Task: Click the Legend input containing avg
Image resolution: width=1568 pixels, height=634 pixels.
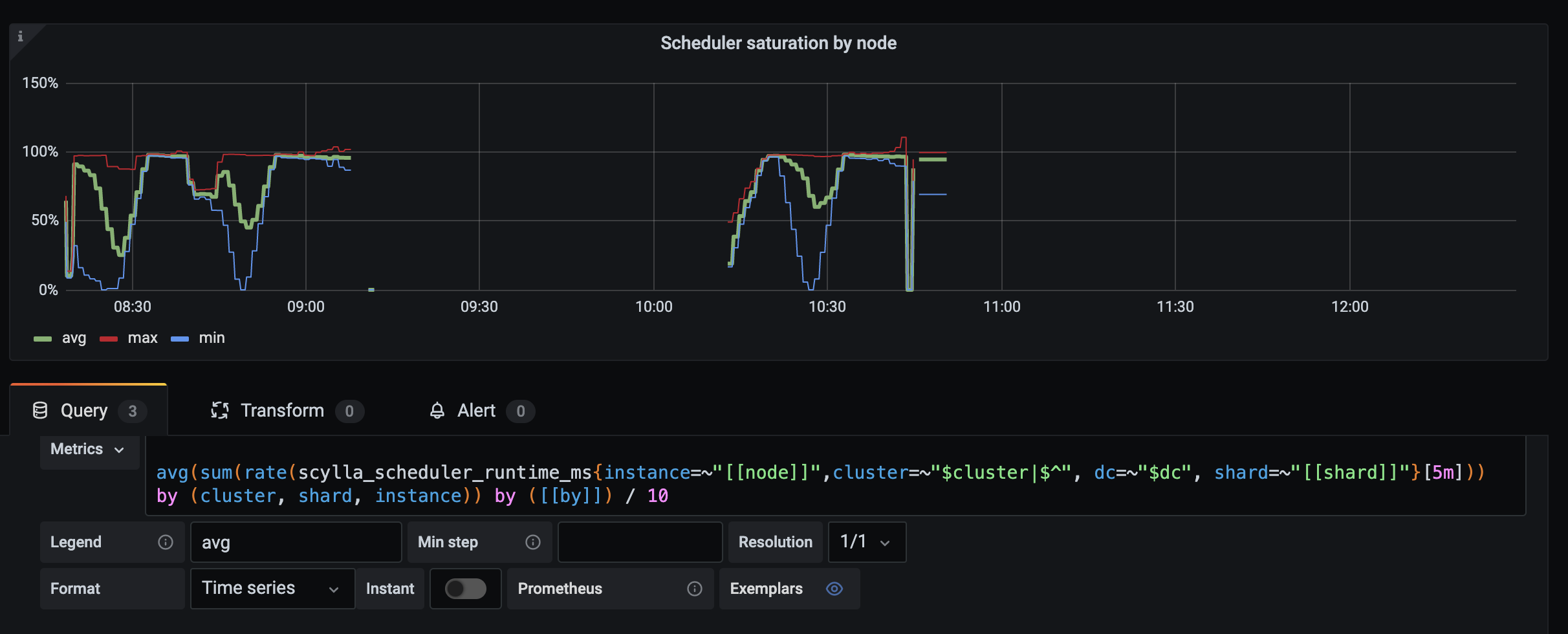Action: tap(296, 542)
